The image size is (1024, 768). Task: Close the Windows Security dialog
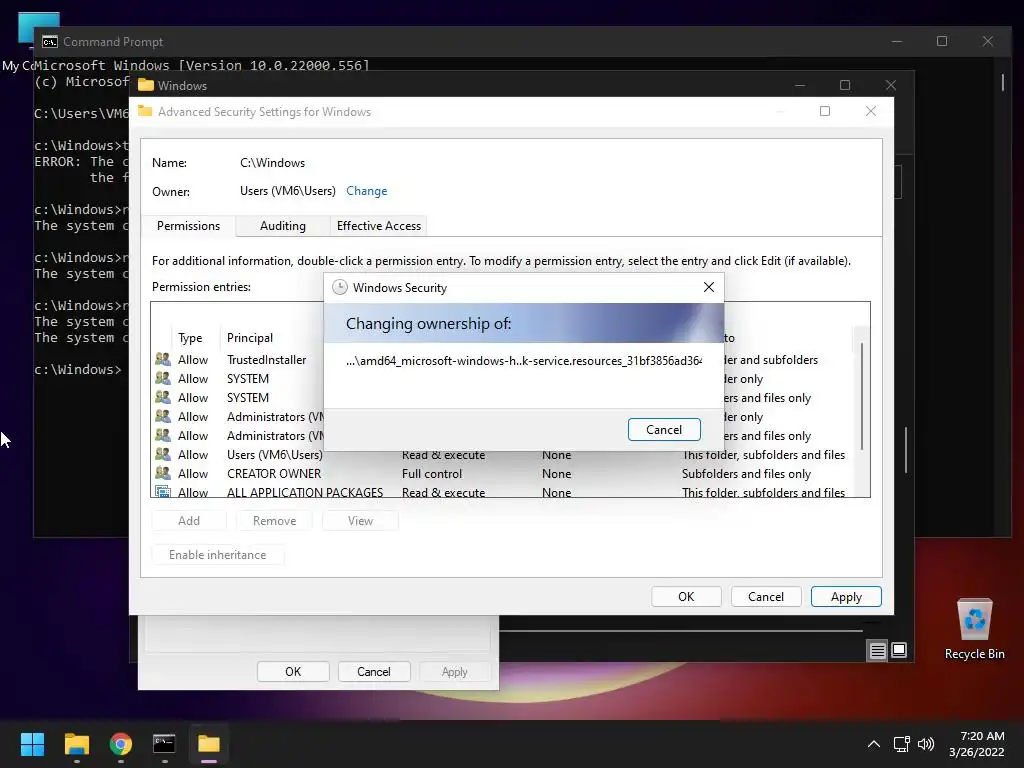coord(709,287)
